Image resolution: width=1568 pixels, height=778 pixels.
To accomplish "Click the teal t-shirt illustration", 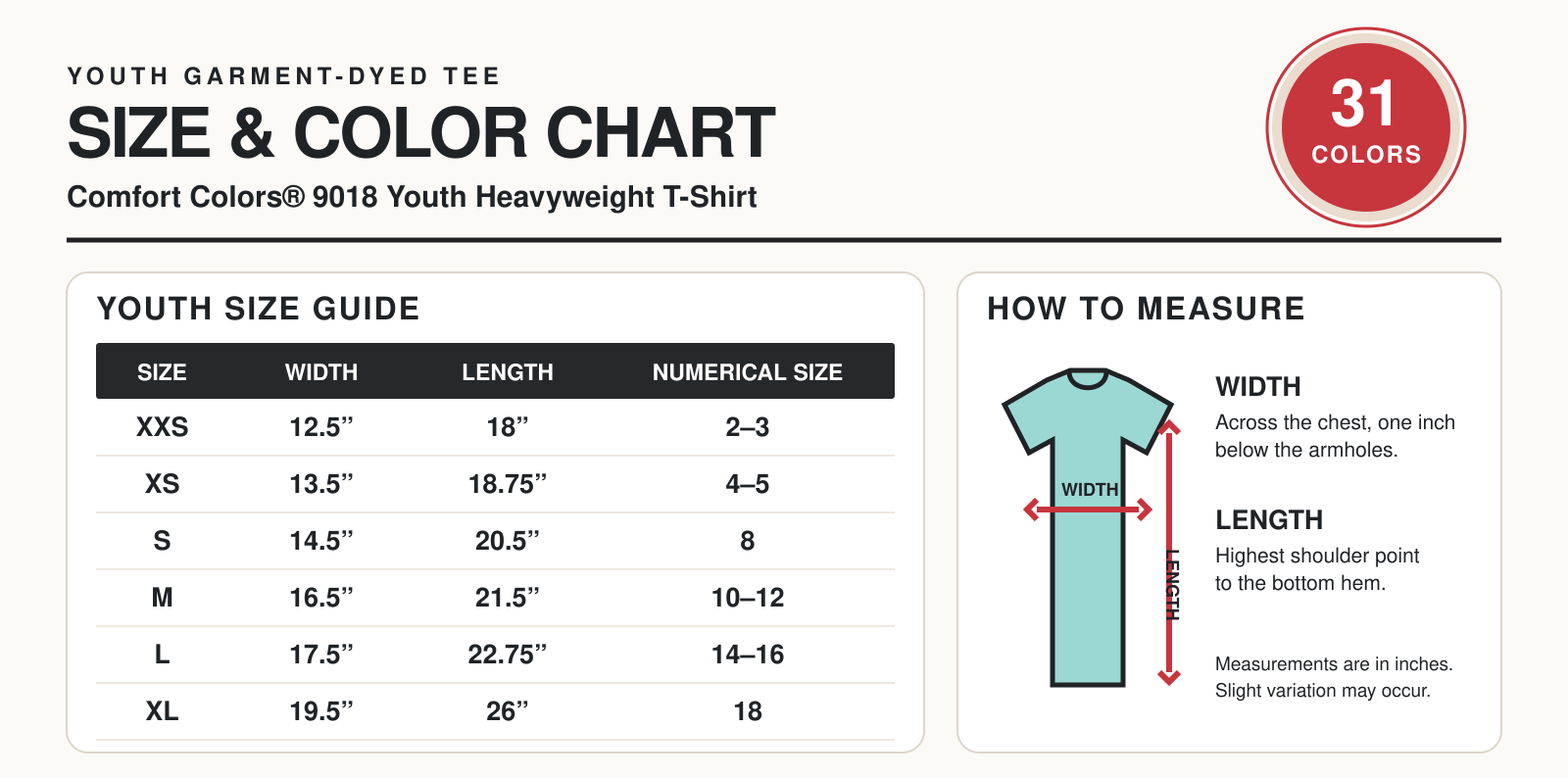I will pos(1087,526).
